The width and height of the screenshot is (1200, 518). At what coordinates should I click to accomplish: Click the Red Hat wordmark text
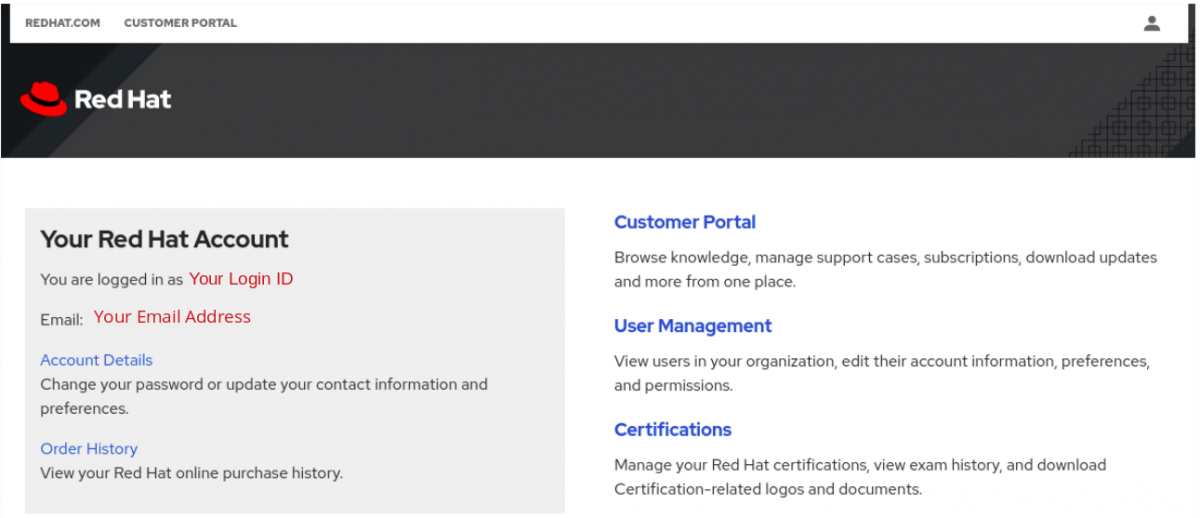(123, 99)
